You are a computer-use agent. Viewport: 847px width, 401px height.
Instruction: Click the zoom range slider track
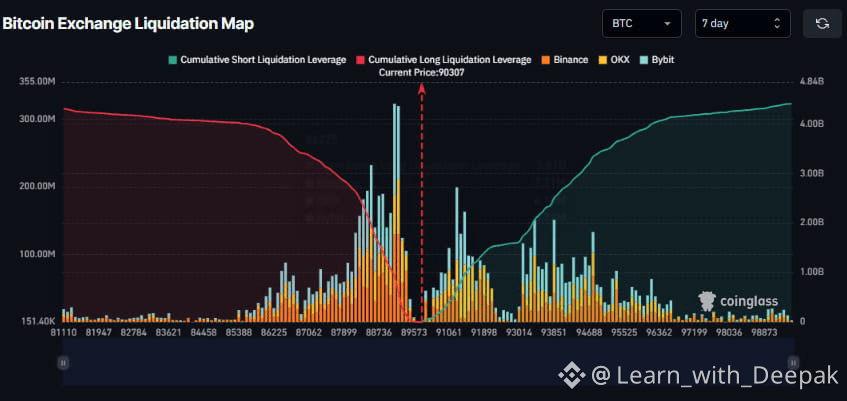pyautogui.click(x=428, y=362)
